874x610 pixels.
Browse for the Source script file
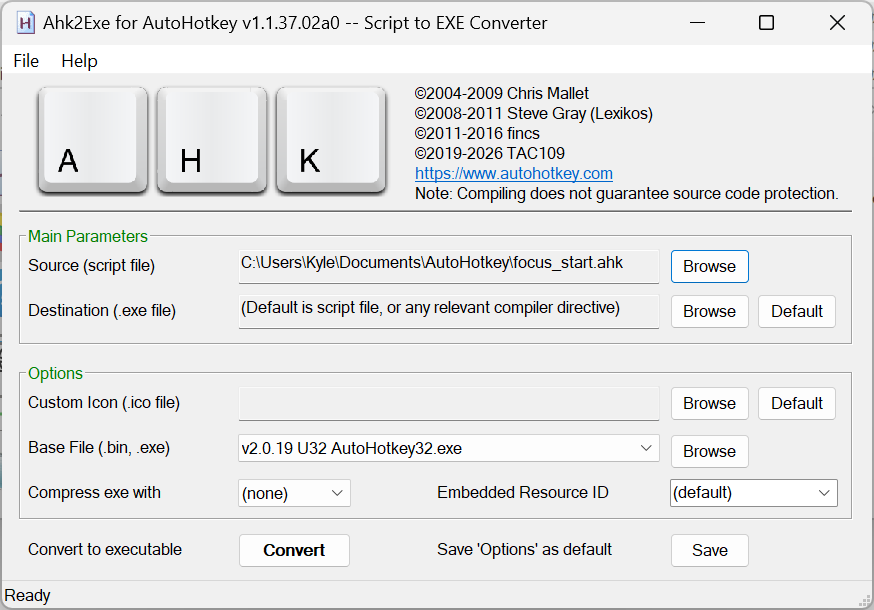coord(709,266)
